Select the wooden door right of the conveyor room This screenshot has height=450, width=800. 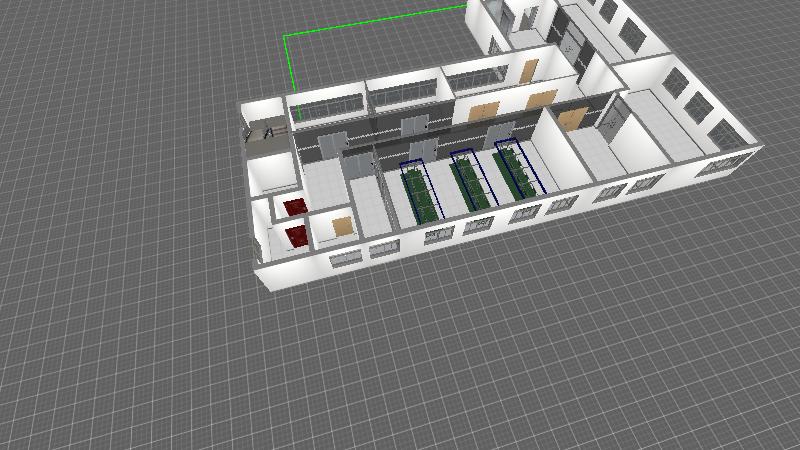coord(570,118)
